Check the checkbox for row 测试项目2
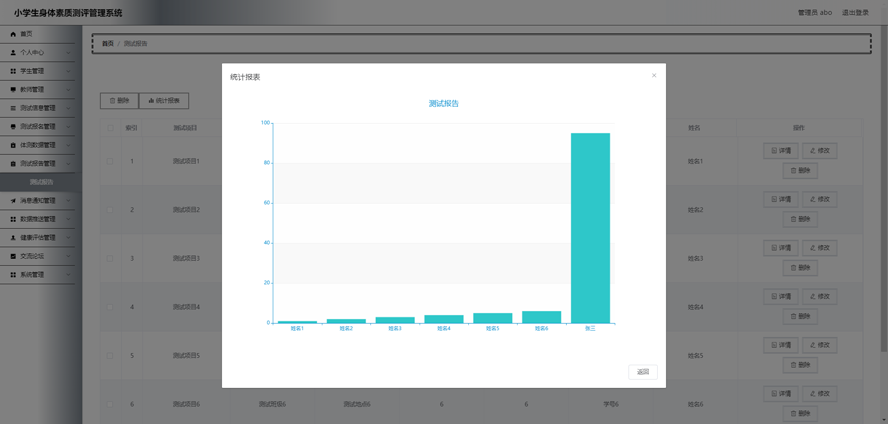The width and height of the screenshot is (888, 424). point(110,210)
